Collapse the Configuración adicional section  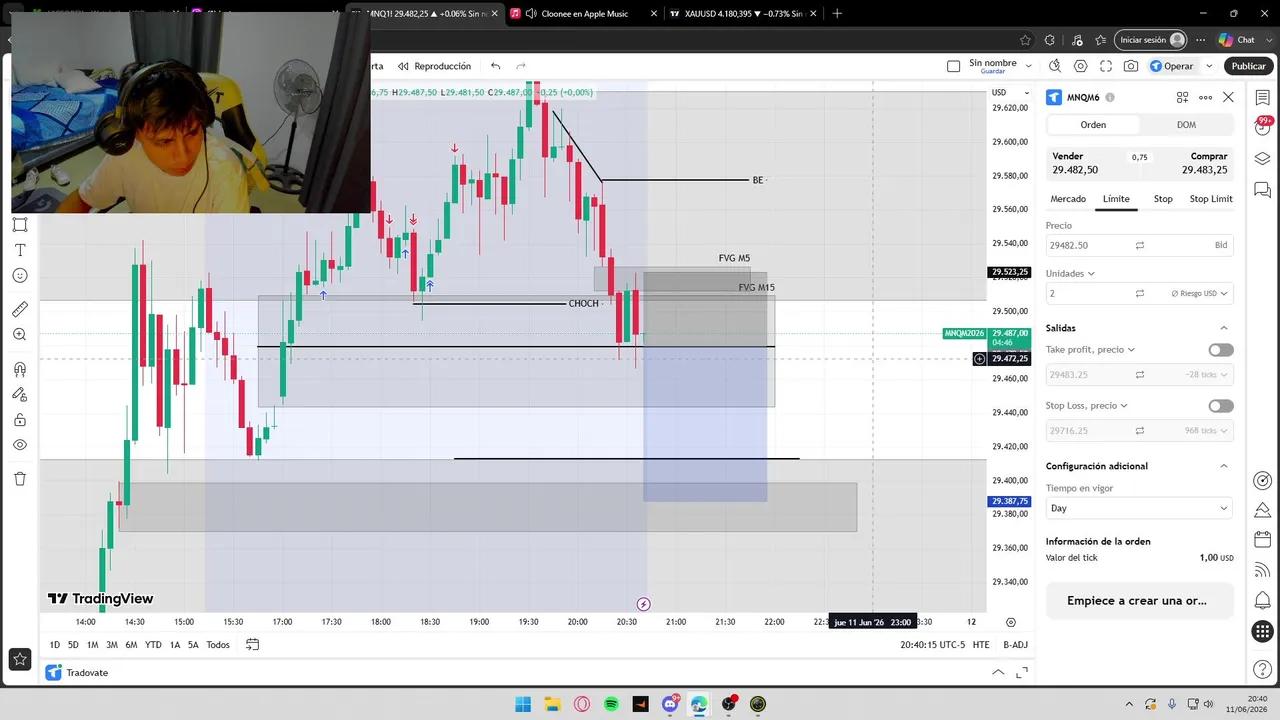point(1224,466)
